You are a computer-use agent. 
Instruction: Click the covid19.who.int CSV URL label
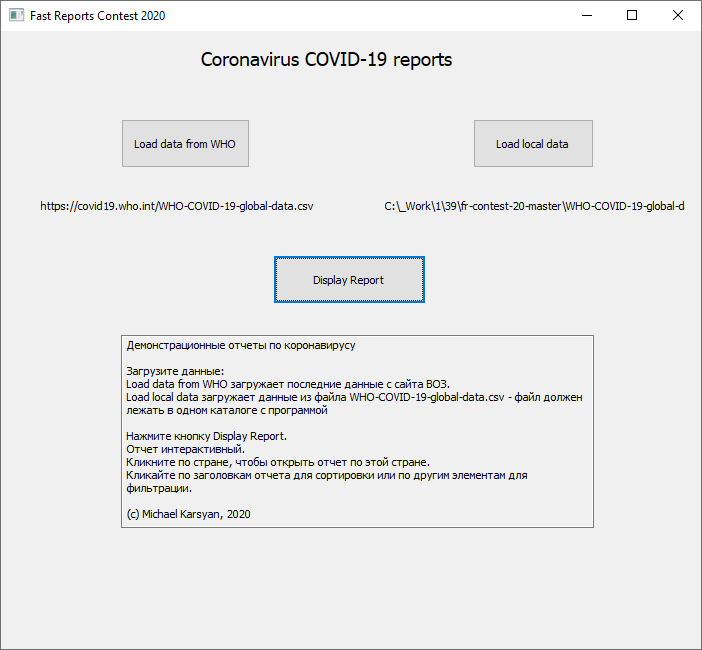pyautogui.click(x=177, y=206)
